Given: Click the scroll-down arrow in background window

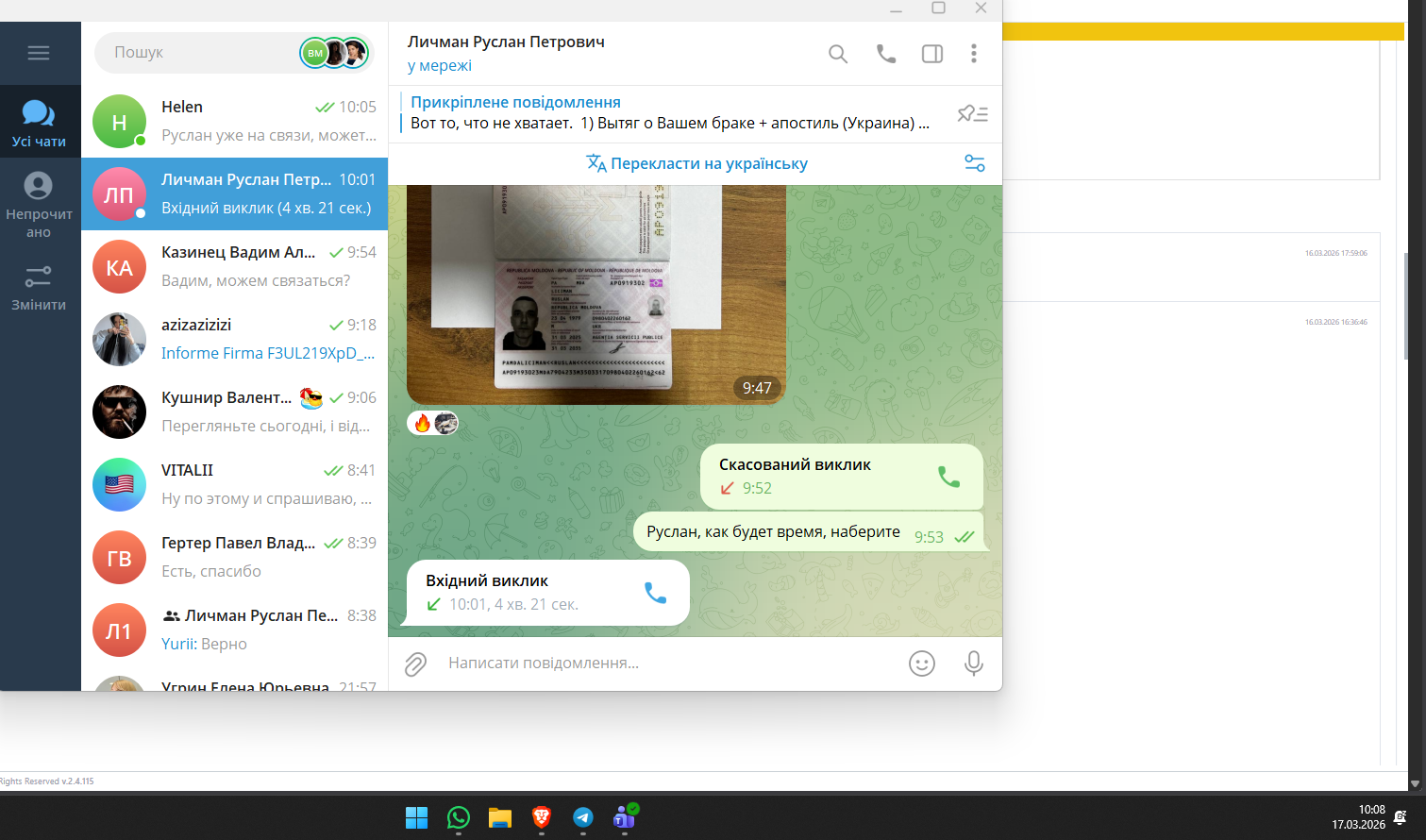Looking at the screenshot, I should point(1414,783).
